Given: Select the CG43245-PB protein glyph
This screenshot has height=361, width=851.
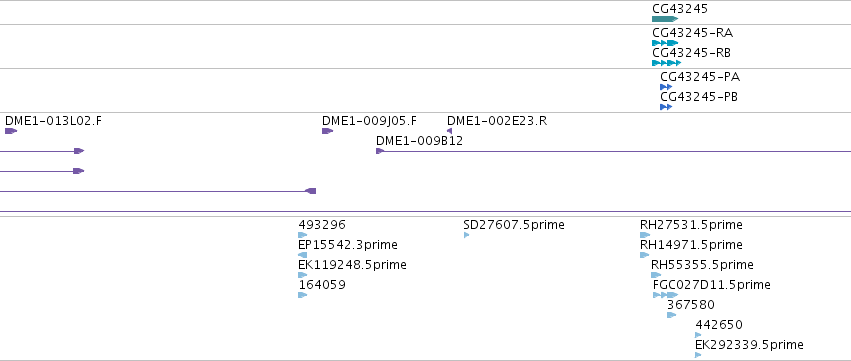Looking at the screenshot, I should click(x=666, y=107).
